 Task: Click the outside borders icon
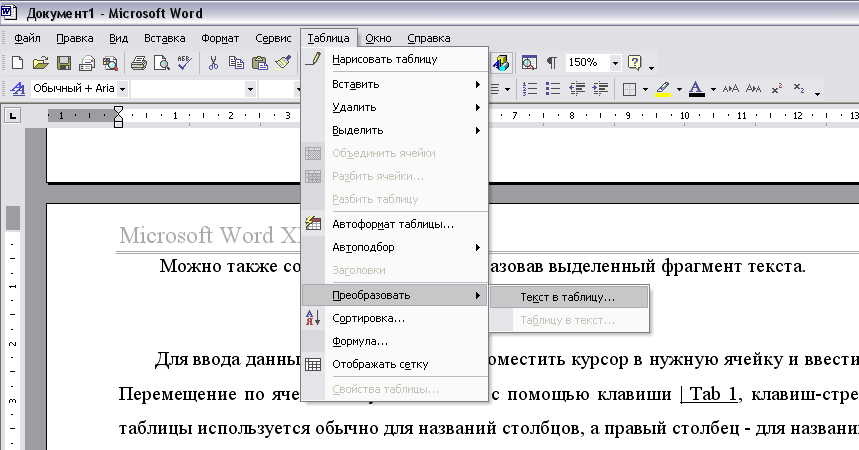pos(629,88)
